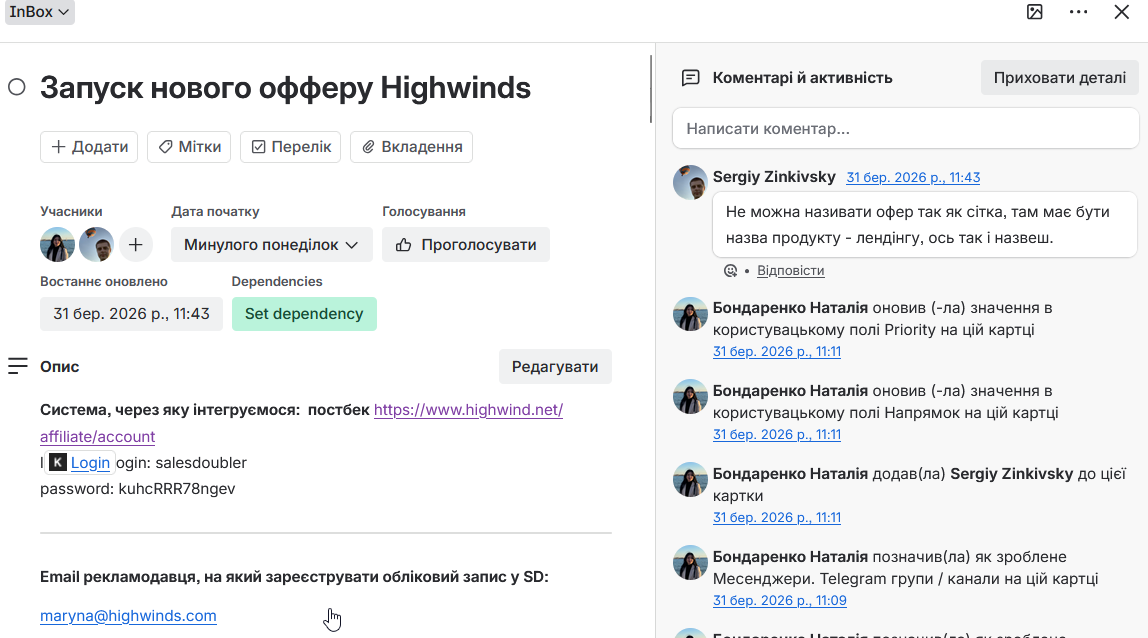The image size is (1148, 638).
Task: Click the Set dependency button
Action: (x=304, y=314)
